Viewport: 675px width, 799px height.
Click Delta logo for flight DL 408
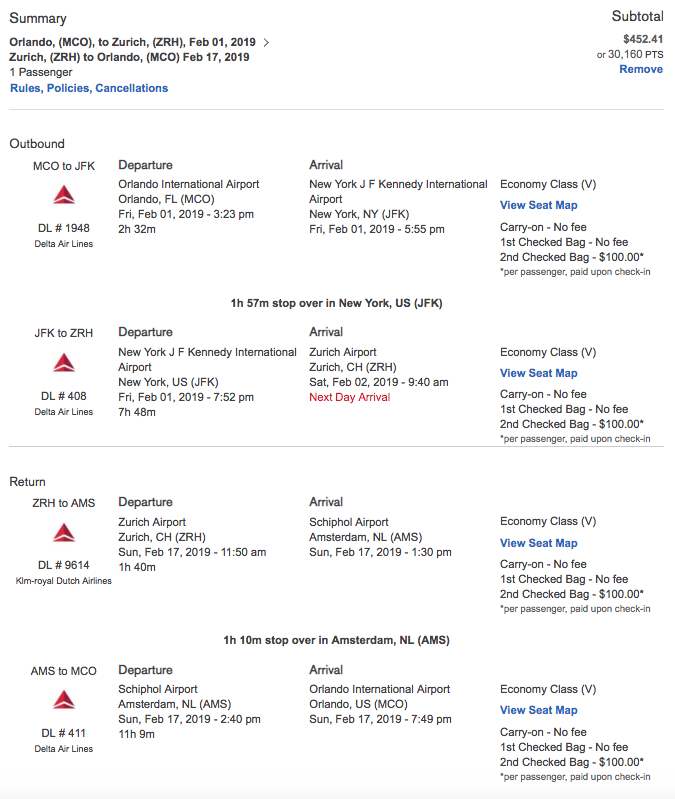pyautogui.click(x=64, y=362)
